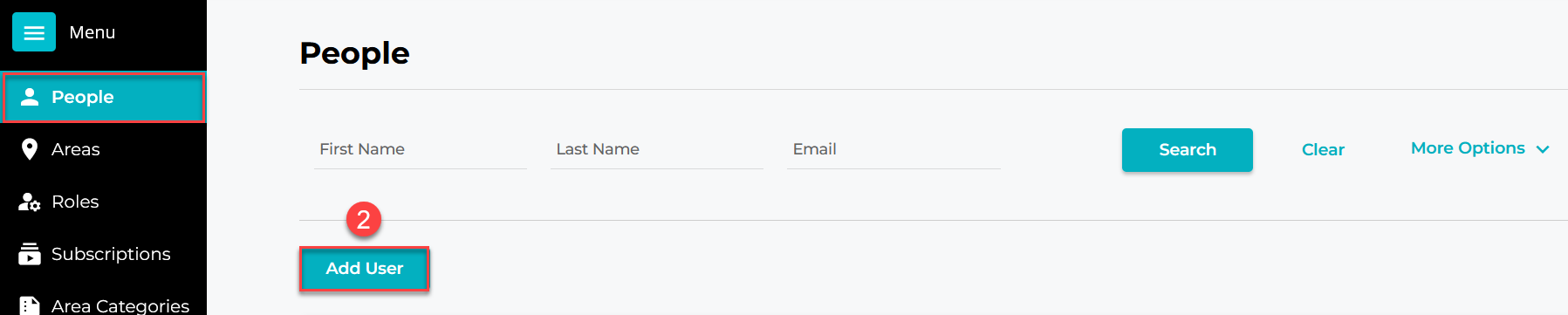The width and height of the screenshot is (1568, 315).
Task: Click the Area Categories document icon
Action: pyautogui.click(x=30, y=305)
